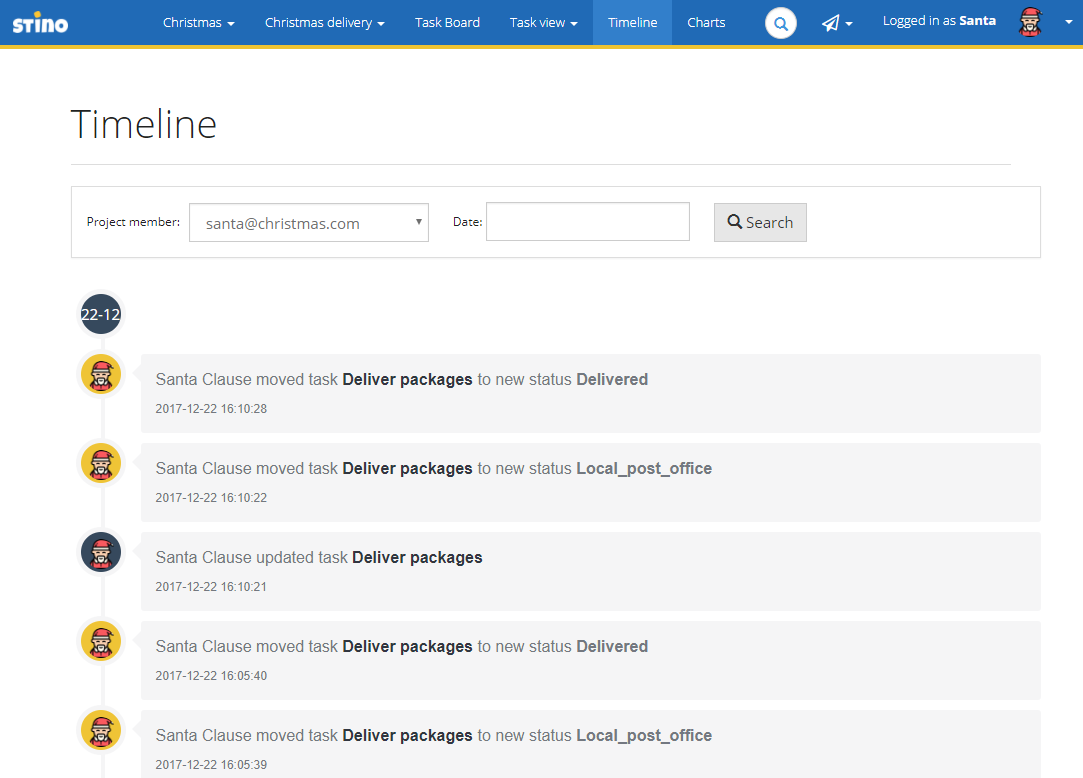Switch to the Timeline tab
Viewport: 1083px width, 778px height.
pyautogui.click(x=632, y=23)
